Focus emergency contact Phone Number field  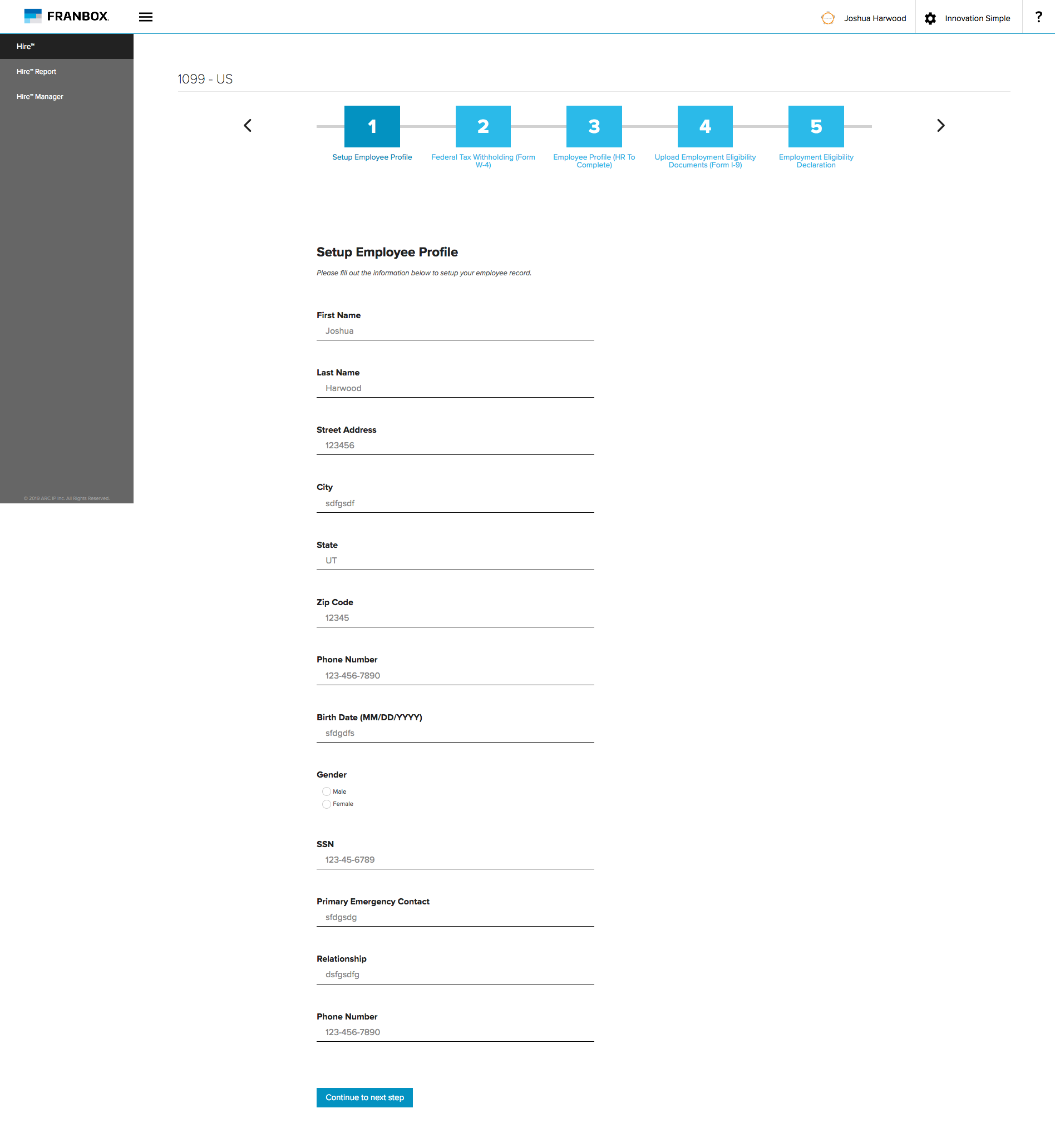click(455, 1032)
